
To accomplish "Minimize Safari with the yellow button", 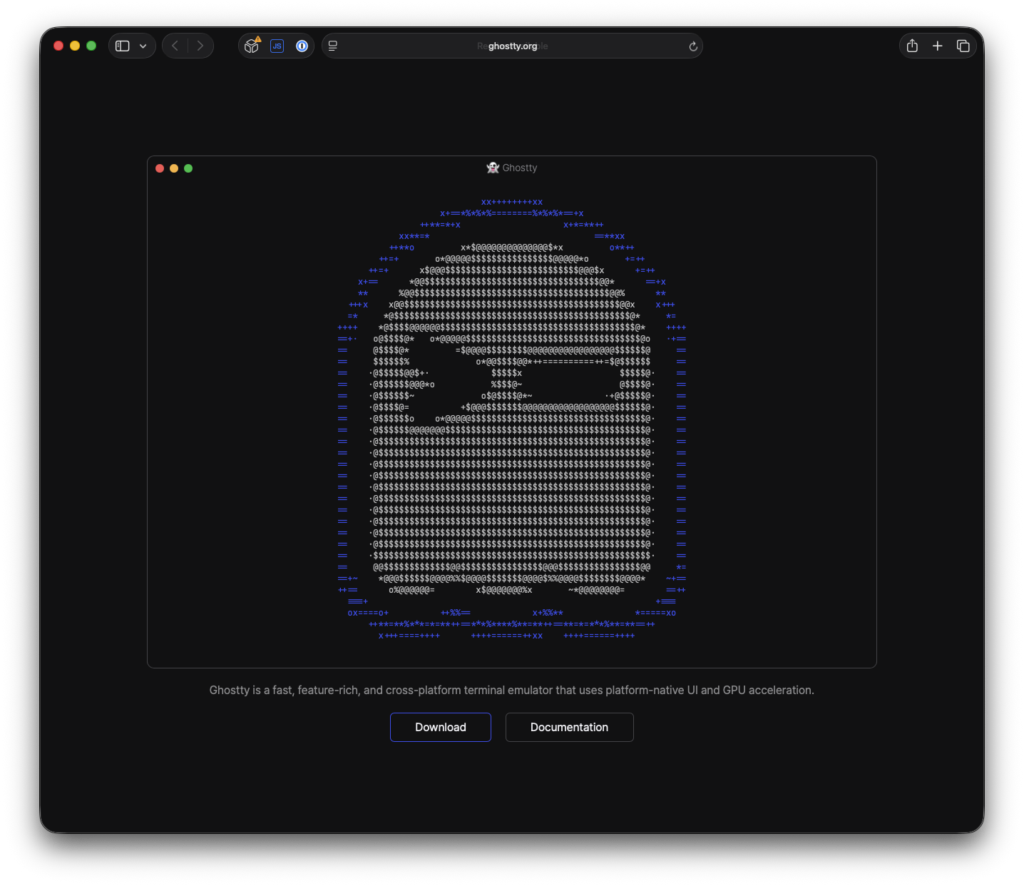I will pyautogui.click(x=74, y=46).
